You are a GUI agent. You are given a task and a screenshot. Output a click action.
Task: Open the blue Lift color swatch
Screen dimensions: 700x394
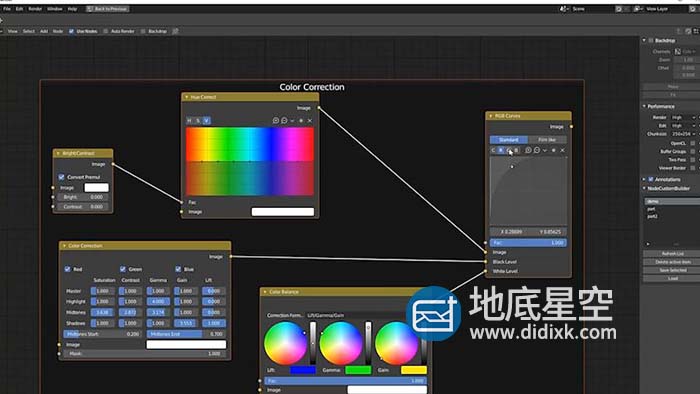[x=303, y=370]
